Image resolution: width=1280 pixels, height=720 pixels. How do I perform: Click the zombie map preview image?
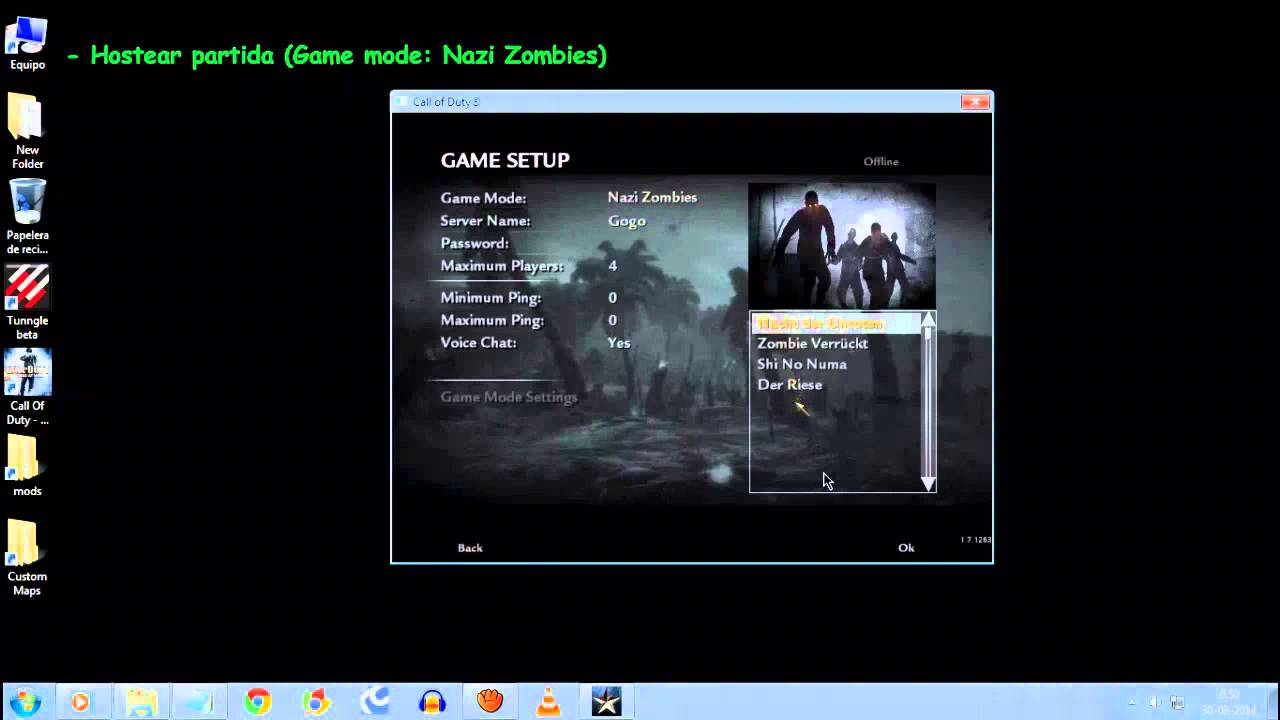click(x=842, y=245)
